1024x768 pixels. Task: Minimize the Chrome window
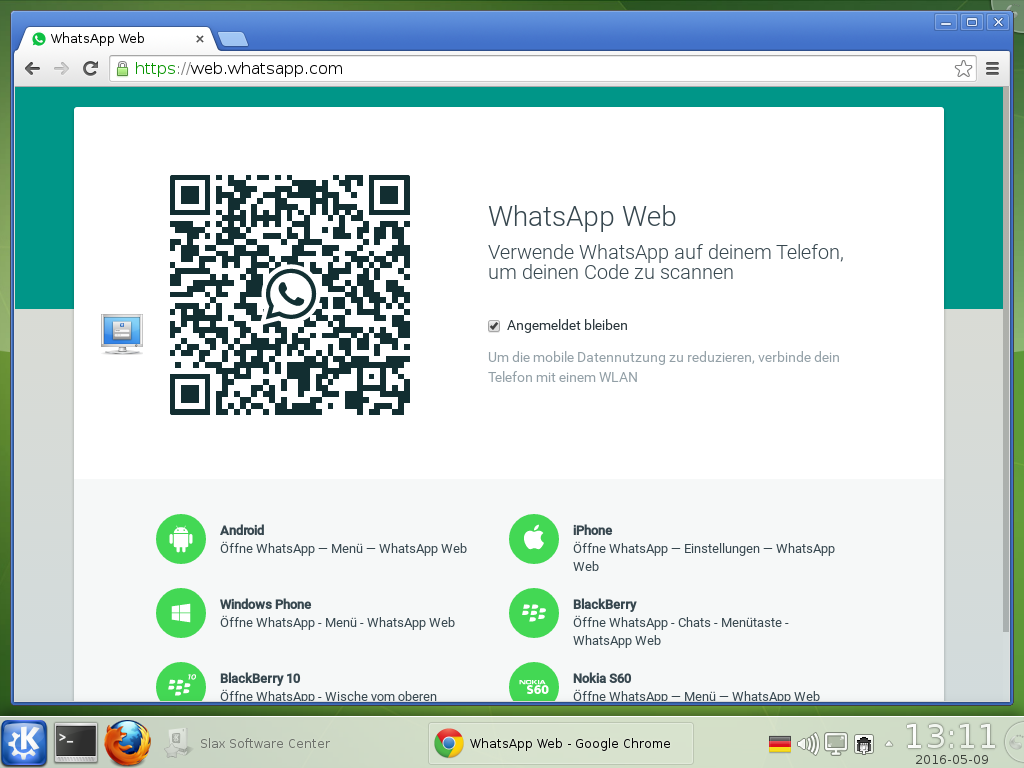[x=946, y=23]
